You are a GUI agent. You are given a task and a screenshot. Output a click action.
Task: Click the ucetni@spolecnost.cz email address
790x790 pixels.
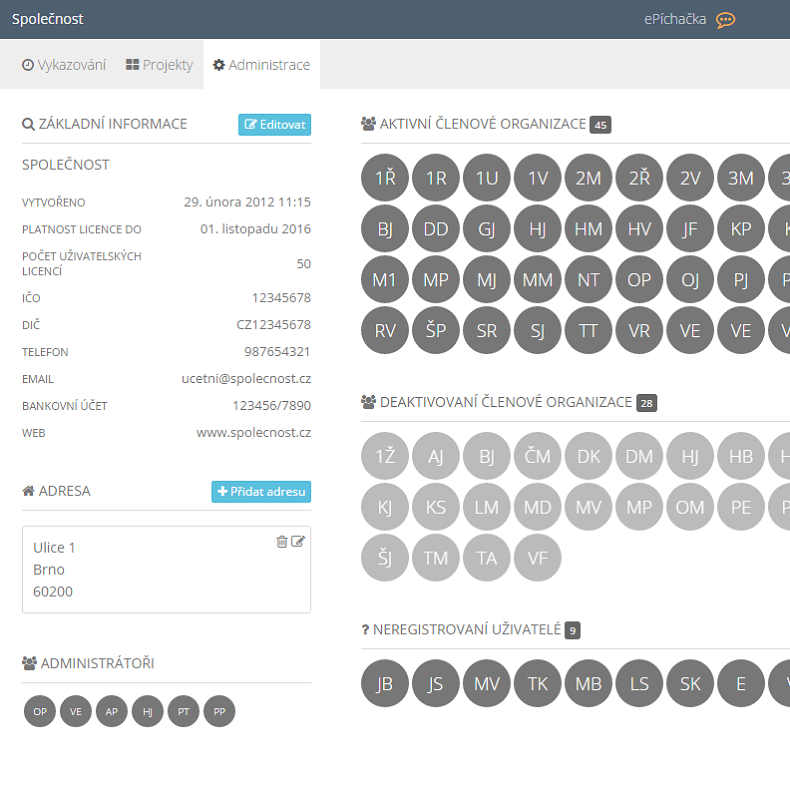[x=246, y=379]
